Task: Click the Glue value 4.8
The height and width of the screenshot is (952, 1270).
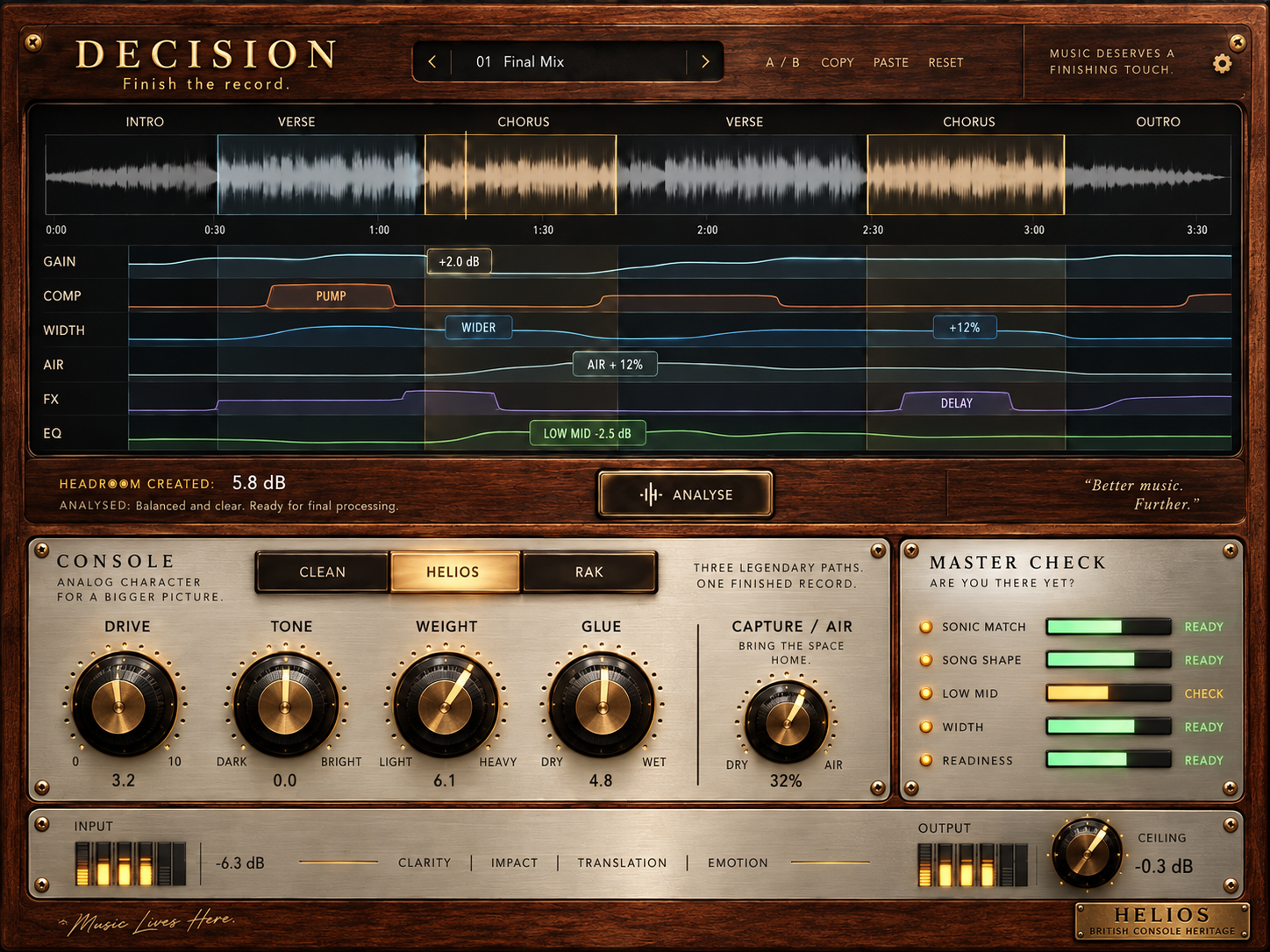Action: (601, 780)
